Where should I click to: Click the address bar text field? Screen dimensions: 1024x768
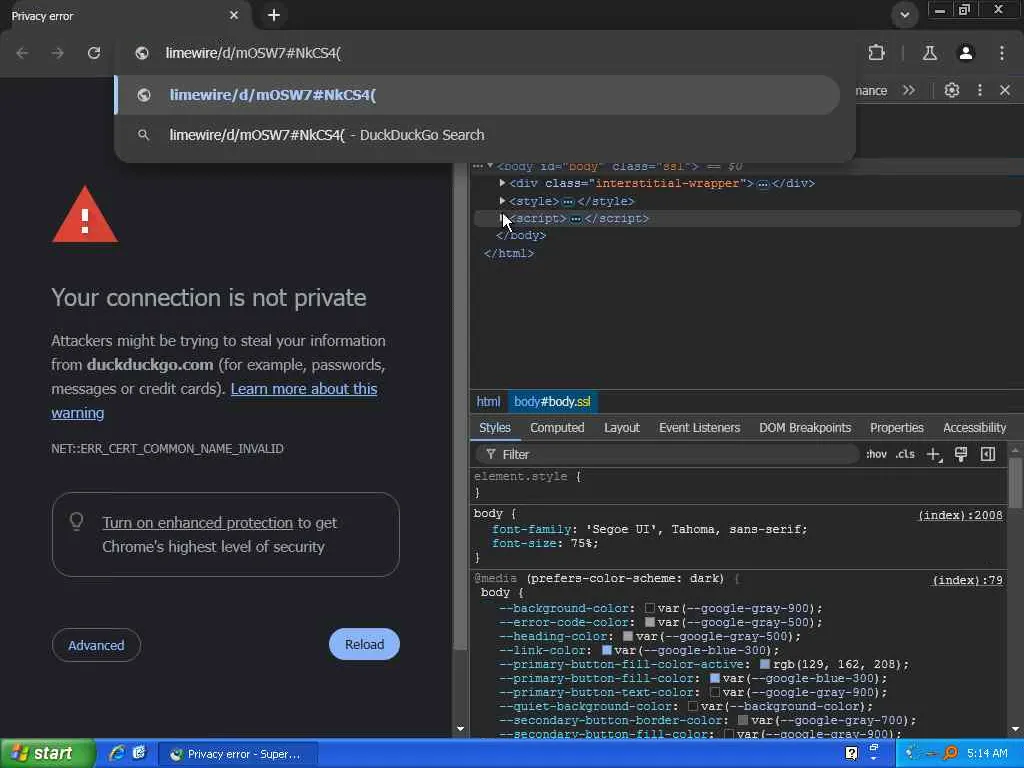[483, 53]
